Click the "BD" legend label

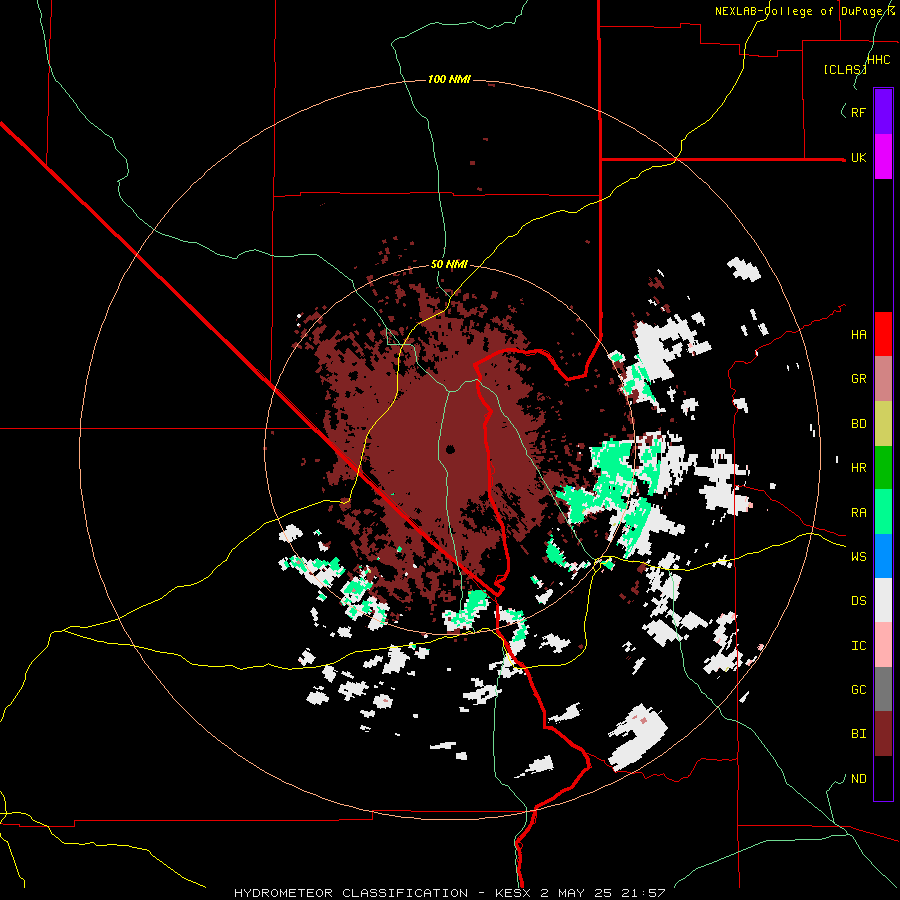pos(858,424)
